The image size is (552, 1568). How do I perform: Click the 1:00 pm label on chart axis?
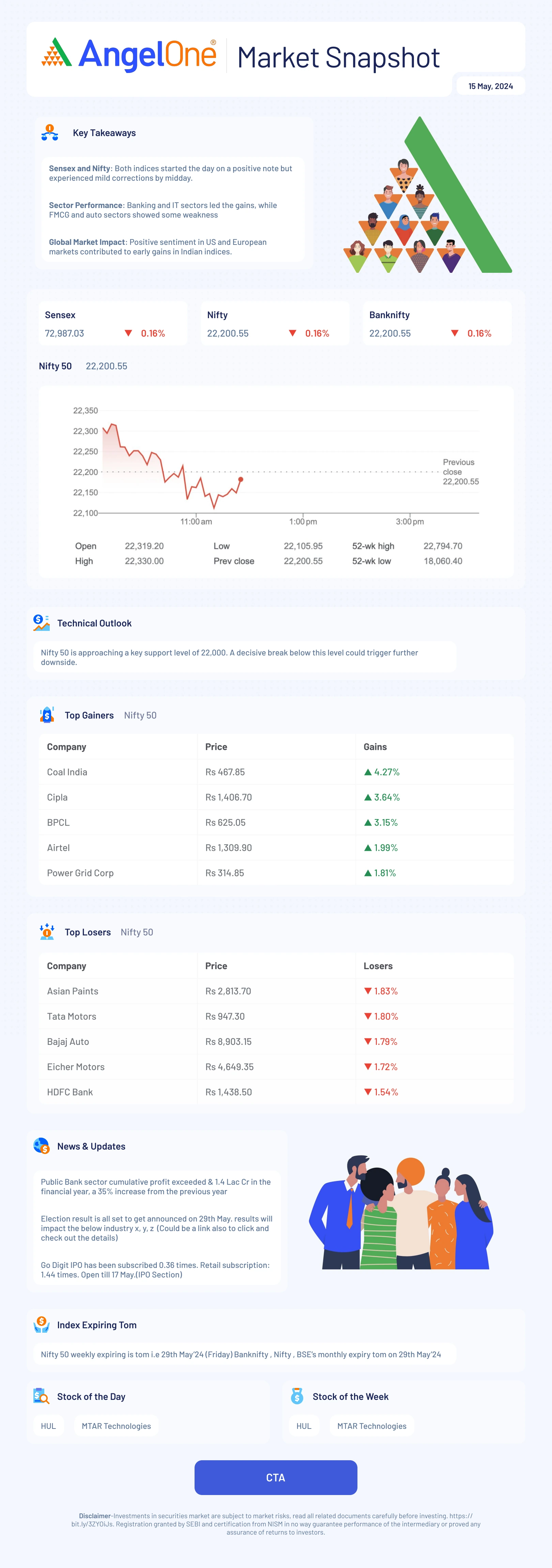[x=303, y=522]
